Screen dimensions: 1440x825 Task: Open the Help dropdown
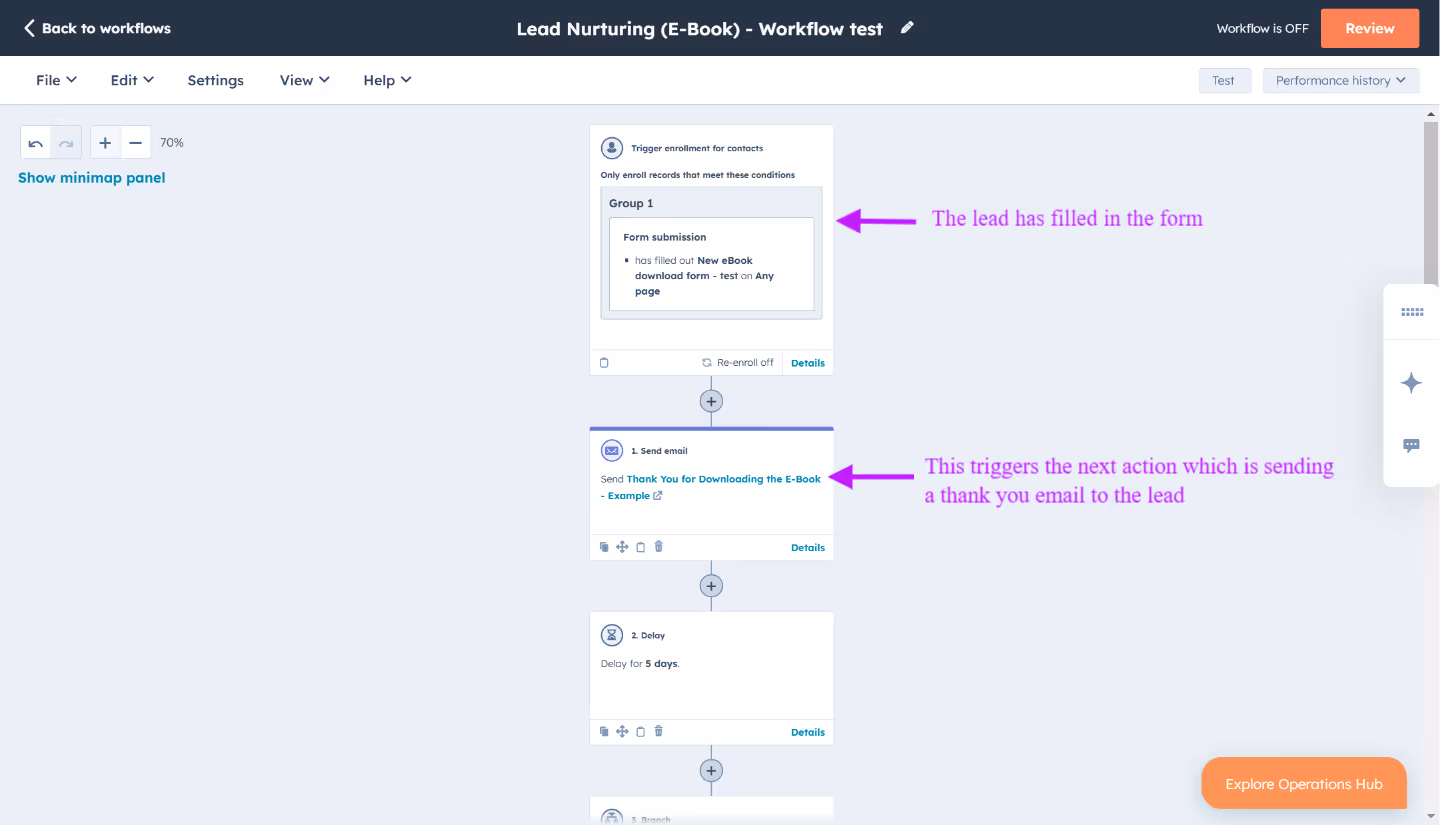[387, 80]
